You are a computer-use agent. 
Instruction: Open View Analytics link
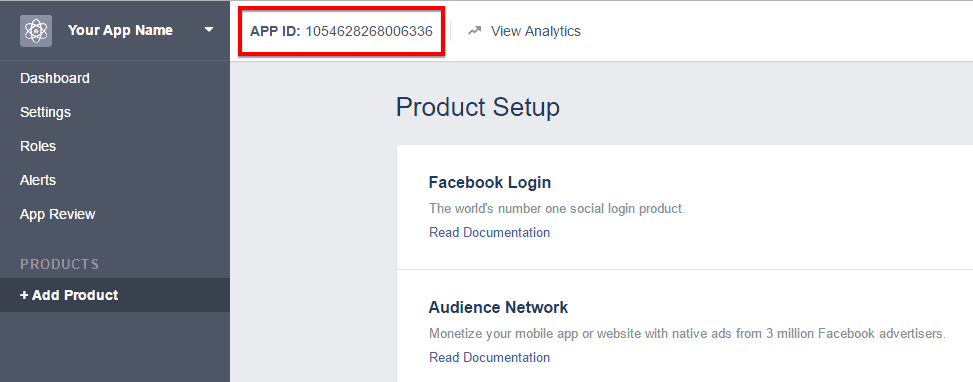[x=536, y=31]
